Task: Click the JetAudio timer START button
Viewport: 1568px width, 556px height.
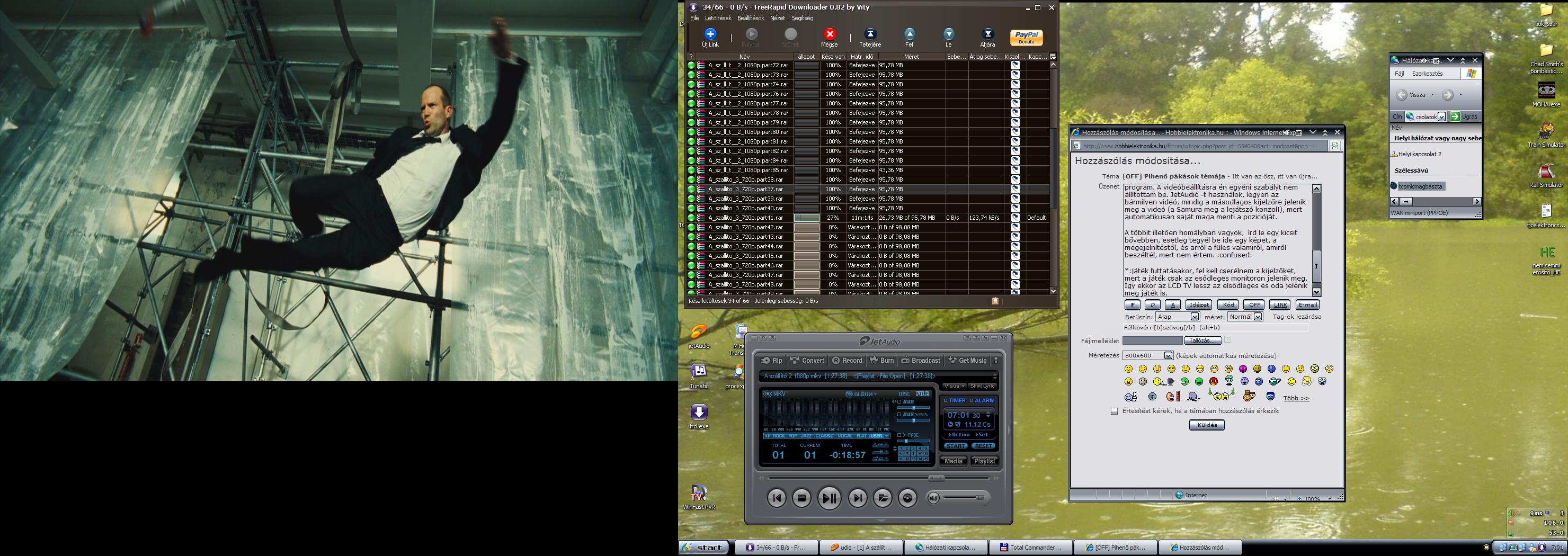Action: click(956, 446)
